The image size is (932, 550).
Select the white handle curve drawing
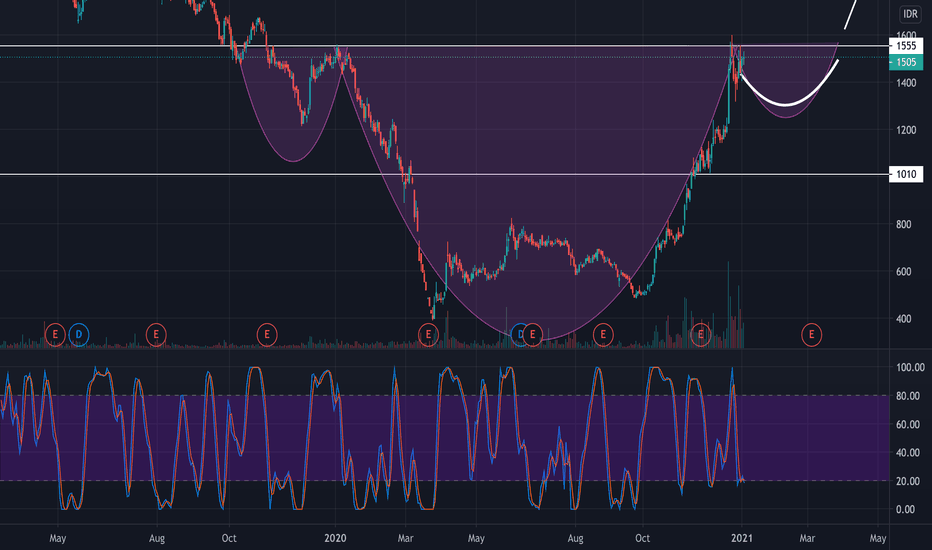click(786, 105)
